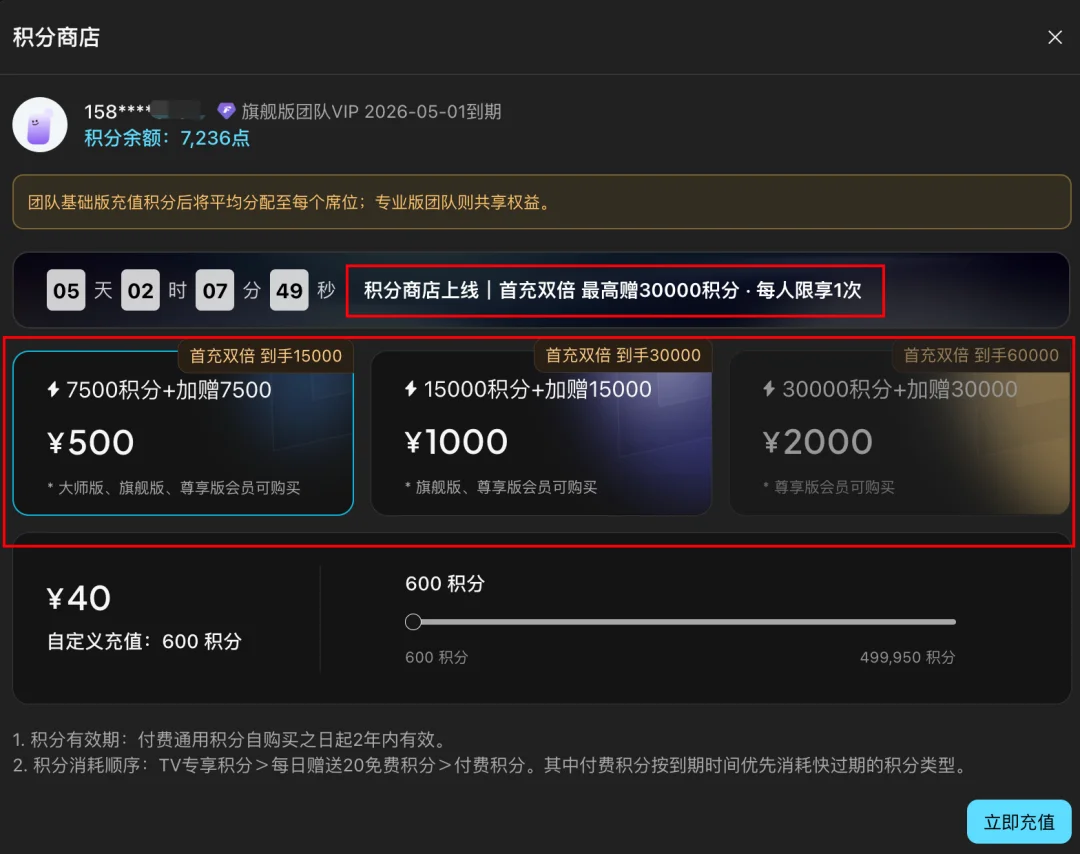
Task: Click the 首充双倍 到手60000 promotional badge
Action: (979, 355)
